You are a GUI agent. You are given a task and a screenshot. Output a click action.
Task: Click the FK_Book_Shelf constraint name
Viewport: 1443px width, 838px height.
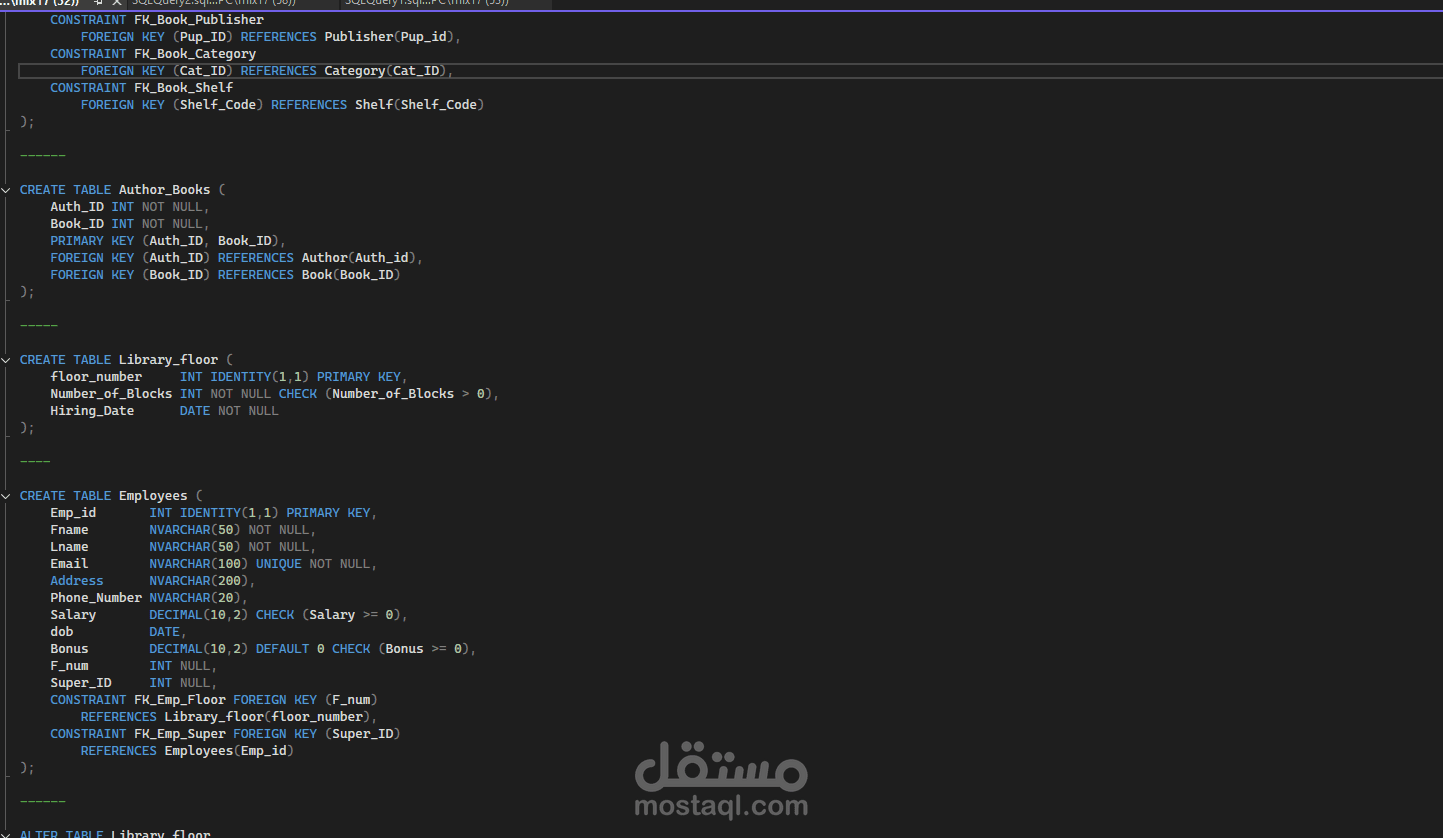pos(184,88)
